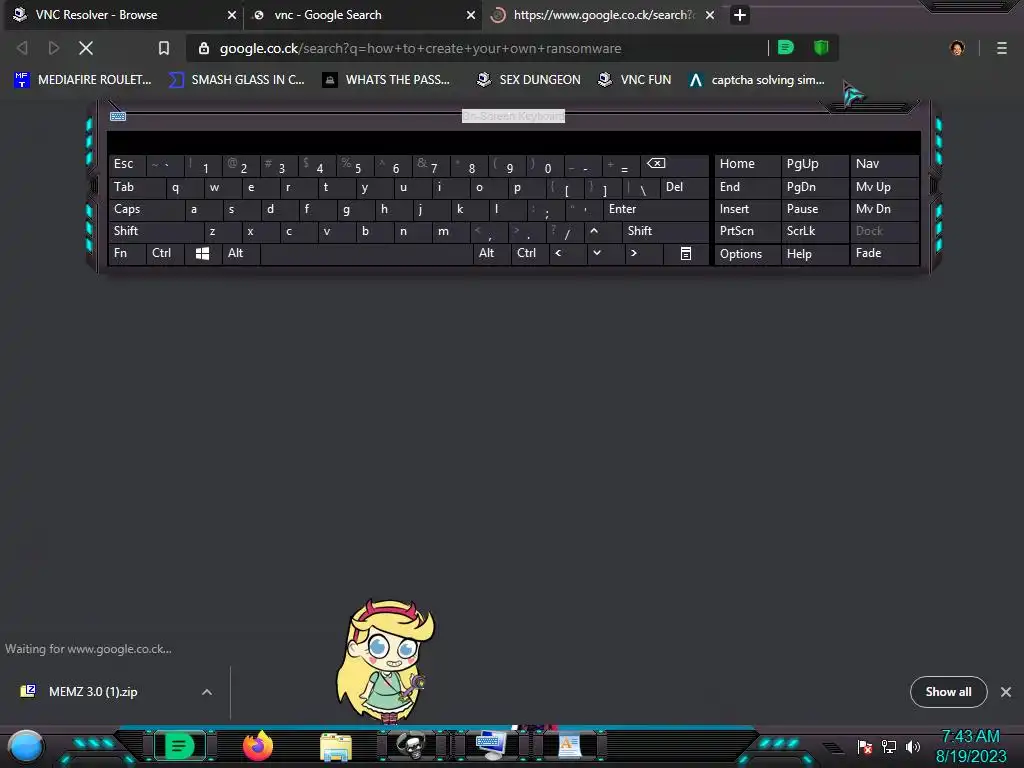Open MEDIAFIRE ROULET... bookmark
Image resolution: width=1024 pixels, height=768 pixels.
pyautogui.click(x=83, y=80)
